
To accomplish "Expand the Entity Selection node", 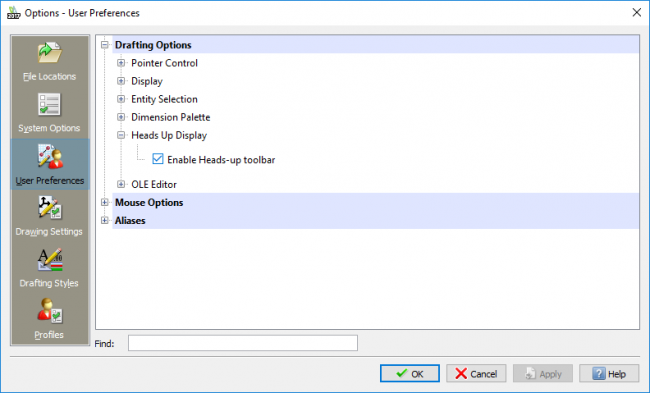I will 121,99.
